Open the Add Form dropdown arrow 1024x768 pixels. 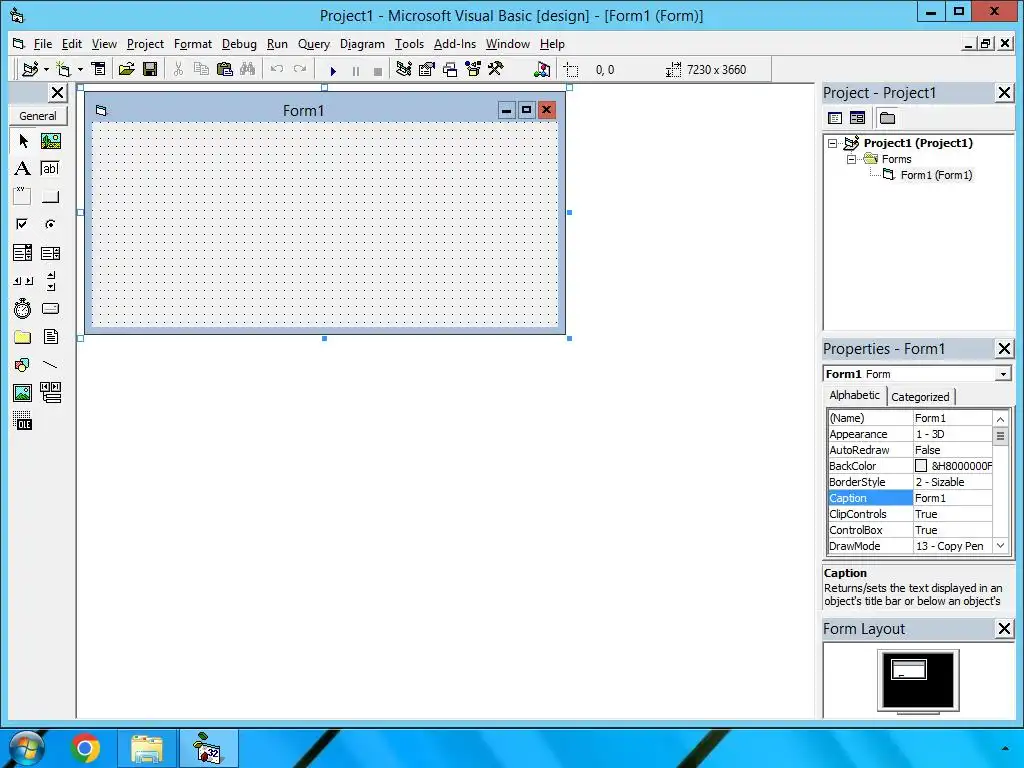(80, 69)
